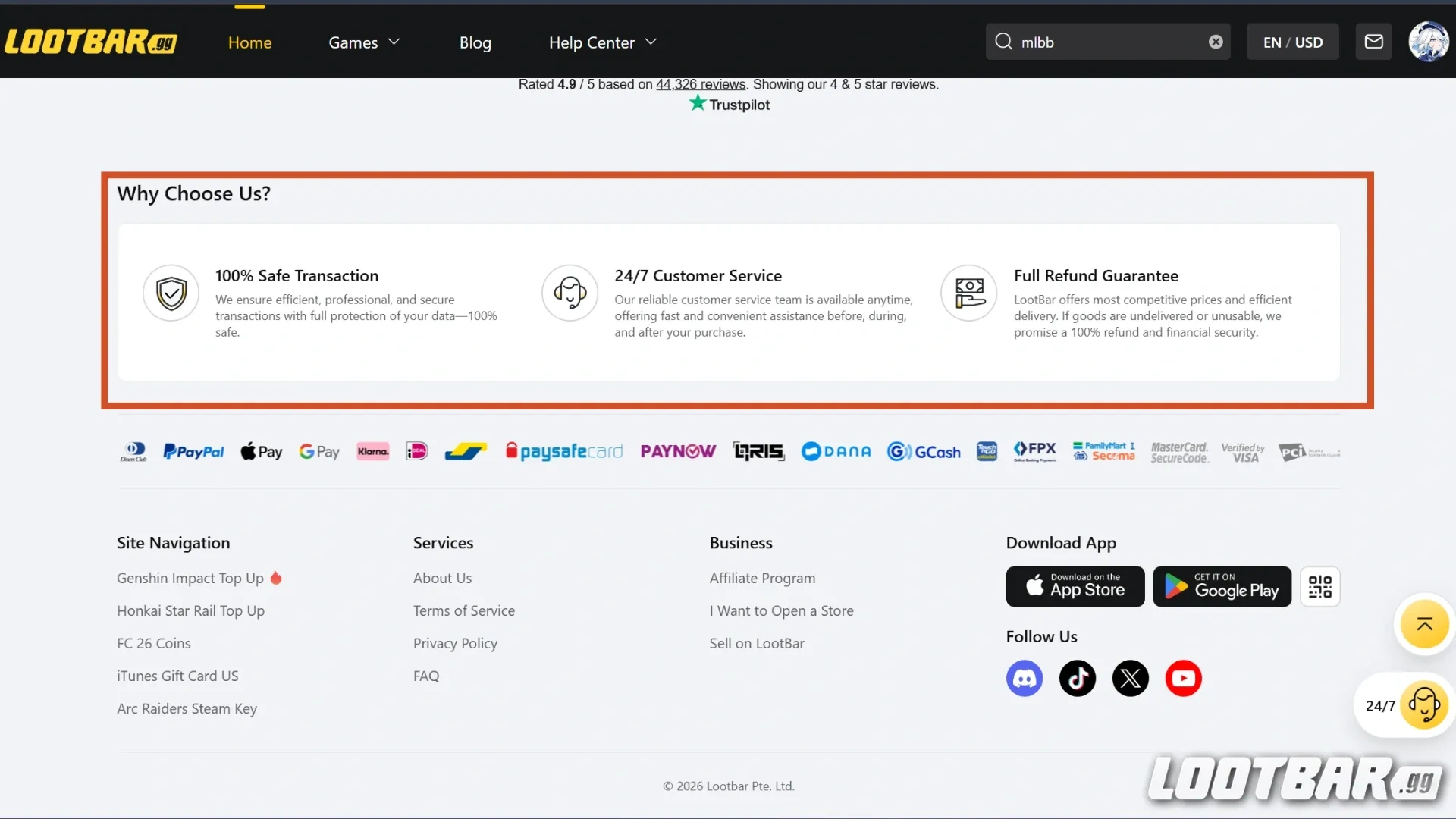
Task: Open Terms of Service
Action: [x=464, y=610]
